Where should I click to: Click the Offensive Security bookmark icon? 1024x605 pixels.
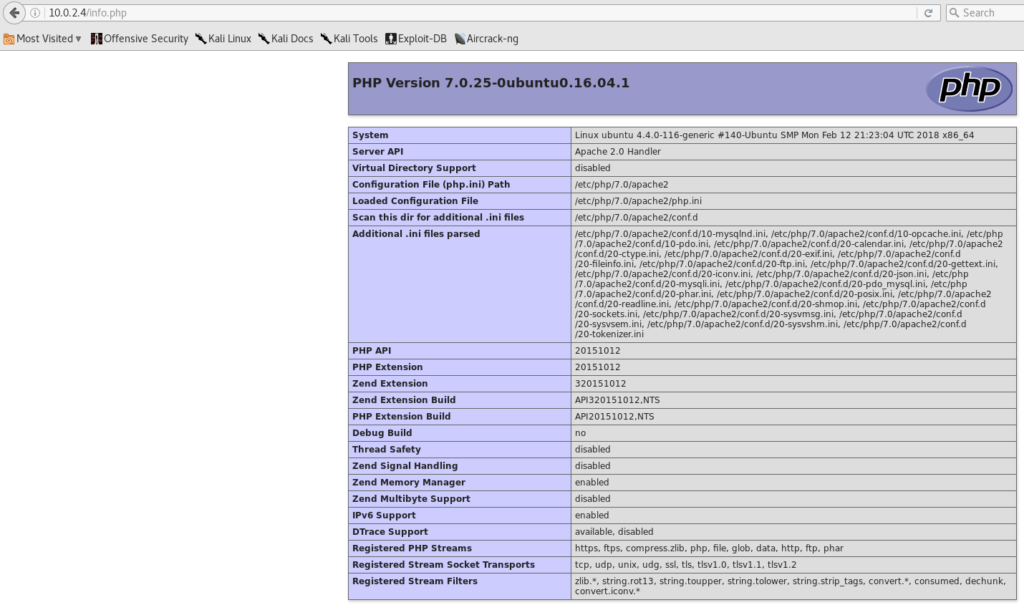97,39
